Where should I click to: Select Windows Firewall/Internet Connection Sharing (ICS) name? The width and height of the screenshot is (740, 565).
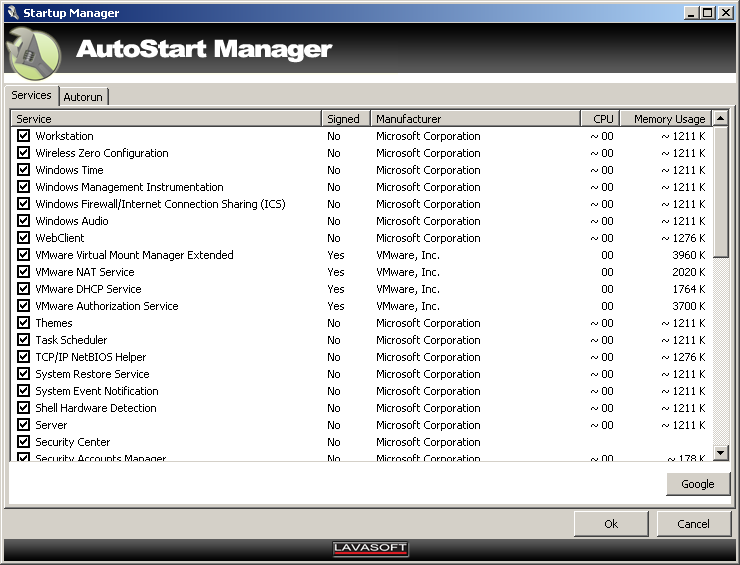pos(160,204)
